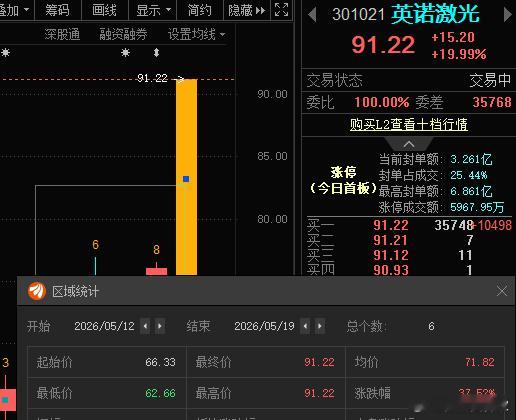This screenshot has height=420, width=516.
Task: Expand hidden panel with 隐藏 button
Action: [x=247, y=10]
